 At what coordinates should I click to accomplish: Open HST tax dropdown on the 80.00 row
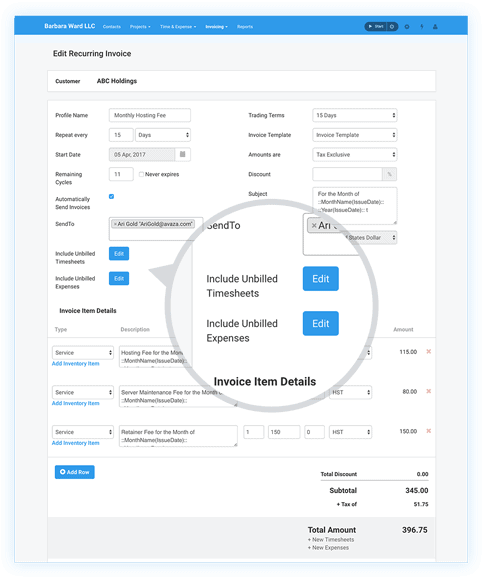click(350, 392)
